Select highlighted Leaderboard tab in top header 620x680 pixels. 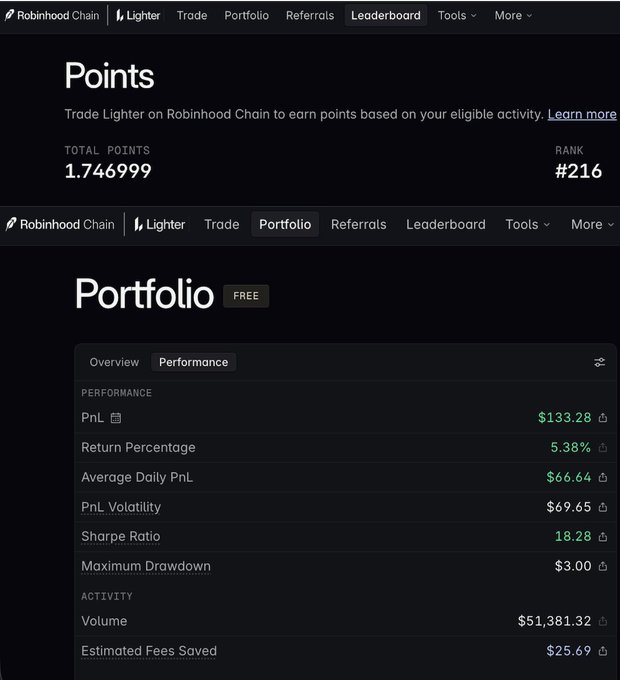point(386,16)
